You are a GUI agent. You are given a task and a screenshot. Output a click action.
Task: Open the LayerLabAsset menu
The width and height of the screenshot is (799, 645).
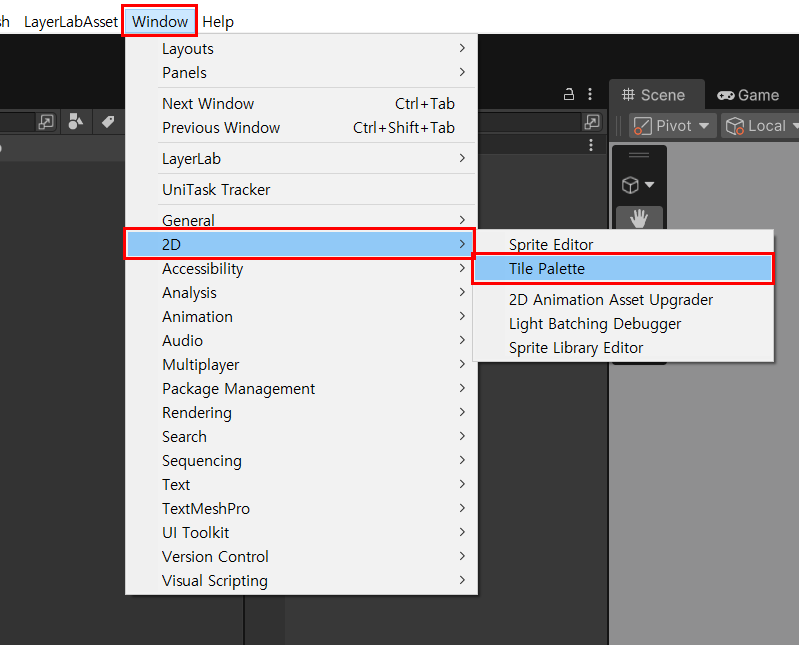click(71, 21)
